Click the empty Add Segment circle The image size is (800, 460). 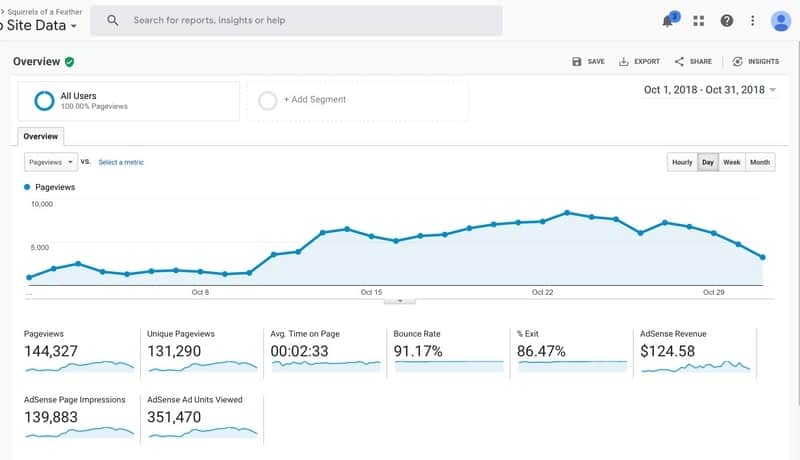267,100
